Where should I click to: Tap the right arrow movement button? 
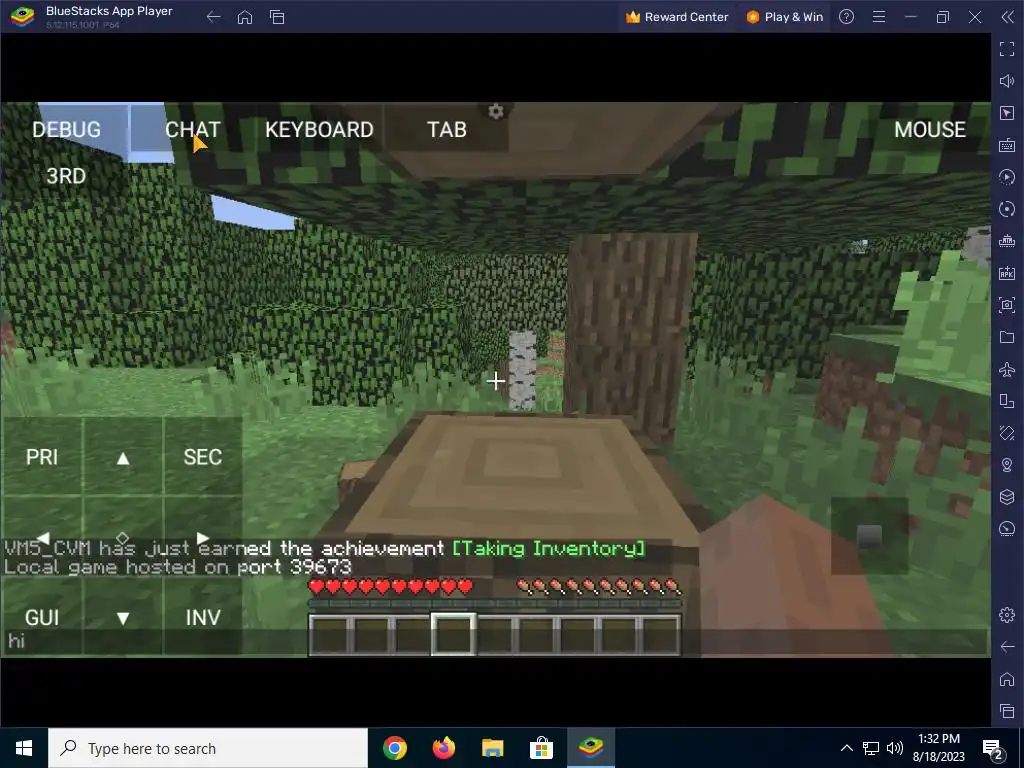pyautogui.click(x=202, y=537)
